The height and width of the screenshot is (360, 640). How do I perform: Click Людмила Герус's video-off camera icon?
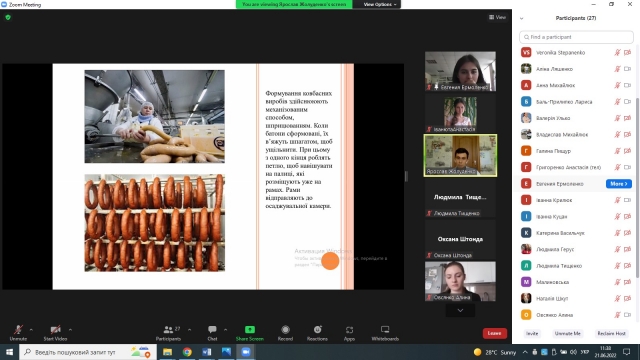click(628, 249)
